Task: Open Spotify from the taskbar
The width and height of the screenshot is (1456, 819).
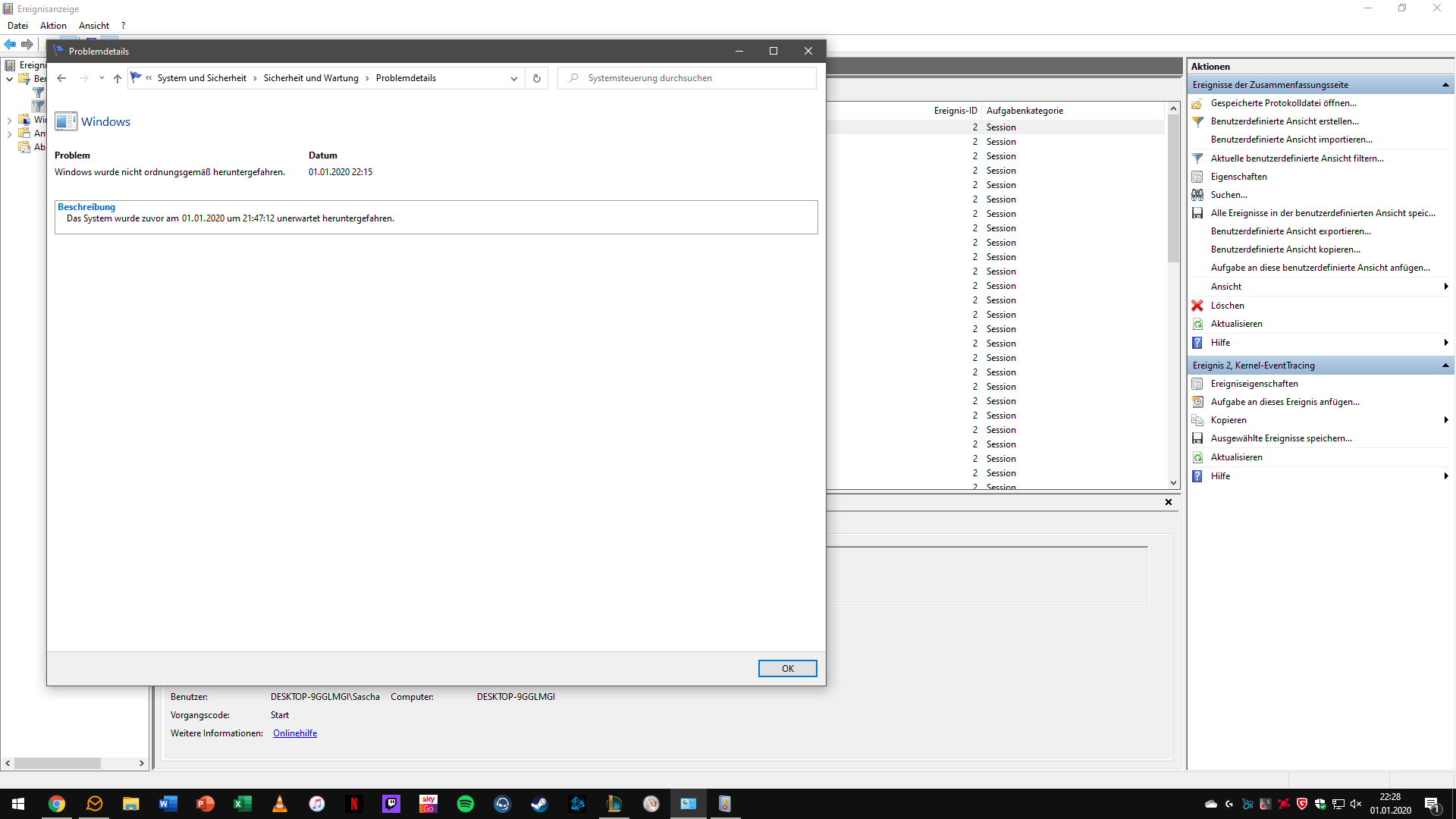Action: pos(465,804)
